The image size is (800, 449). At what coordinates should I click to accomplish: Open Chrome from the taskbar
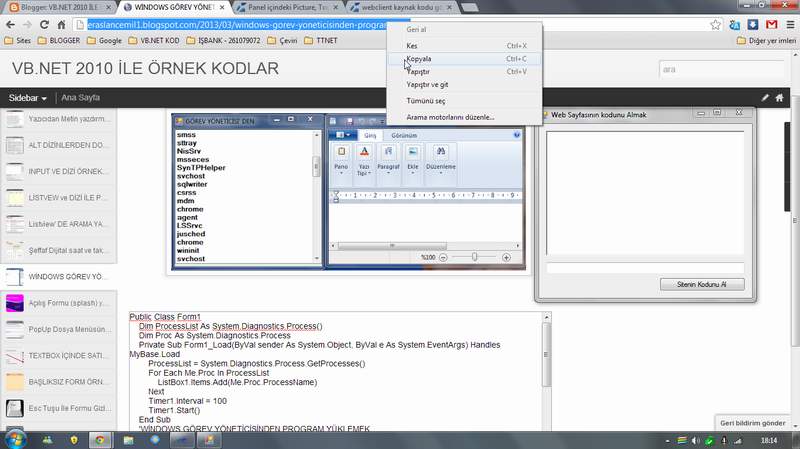pyautogui.click(x=100, y=440)
